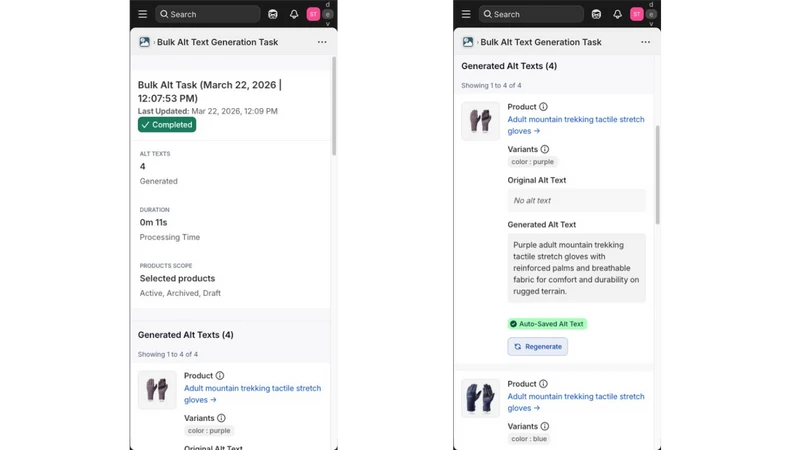Click the Completed status badge
Viewport: 800px width, 450px height.
[167, 124]
